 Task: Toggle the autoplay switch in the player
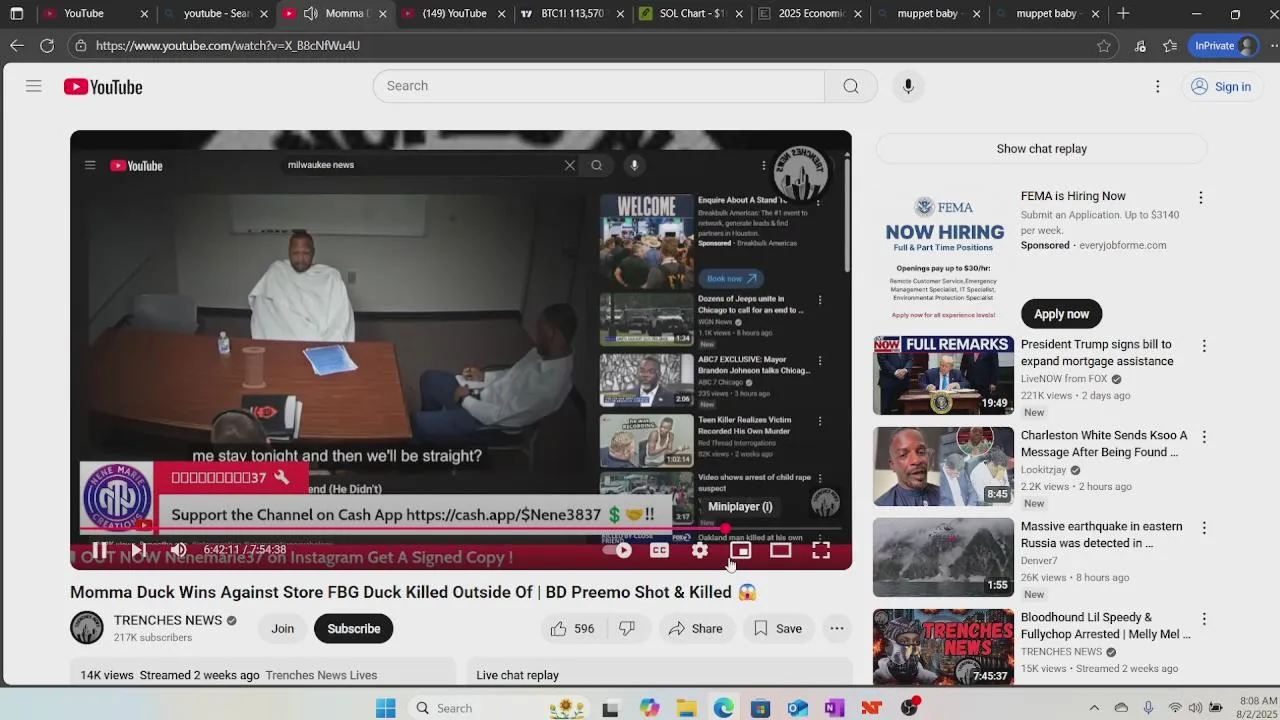pyautogui.click(x=619, y=550)
